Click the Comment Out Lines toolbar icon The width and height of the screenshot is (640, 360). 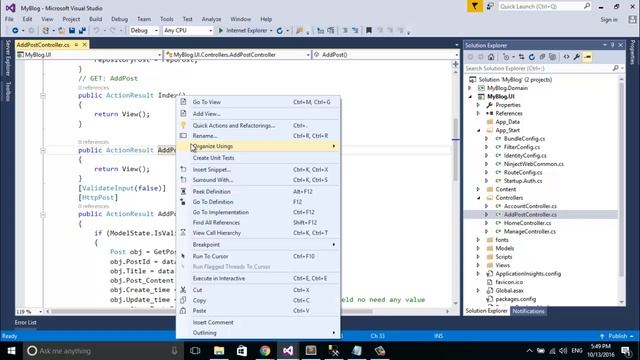pyautogui.click(x=345, y=31)
